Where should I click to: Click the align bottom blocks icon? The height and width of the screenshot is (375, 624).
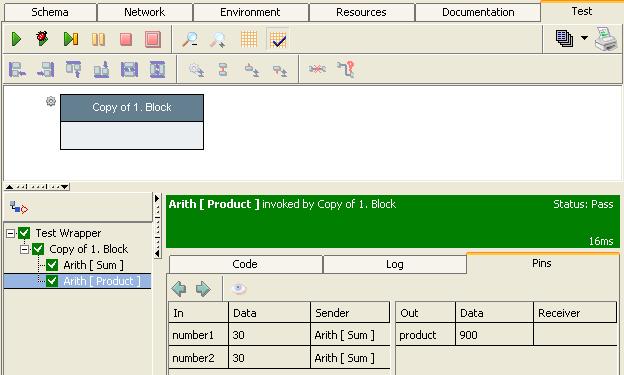point(101,69)
